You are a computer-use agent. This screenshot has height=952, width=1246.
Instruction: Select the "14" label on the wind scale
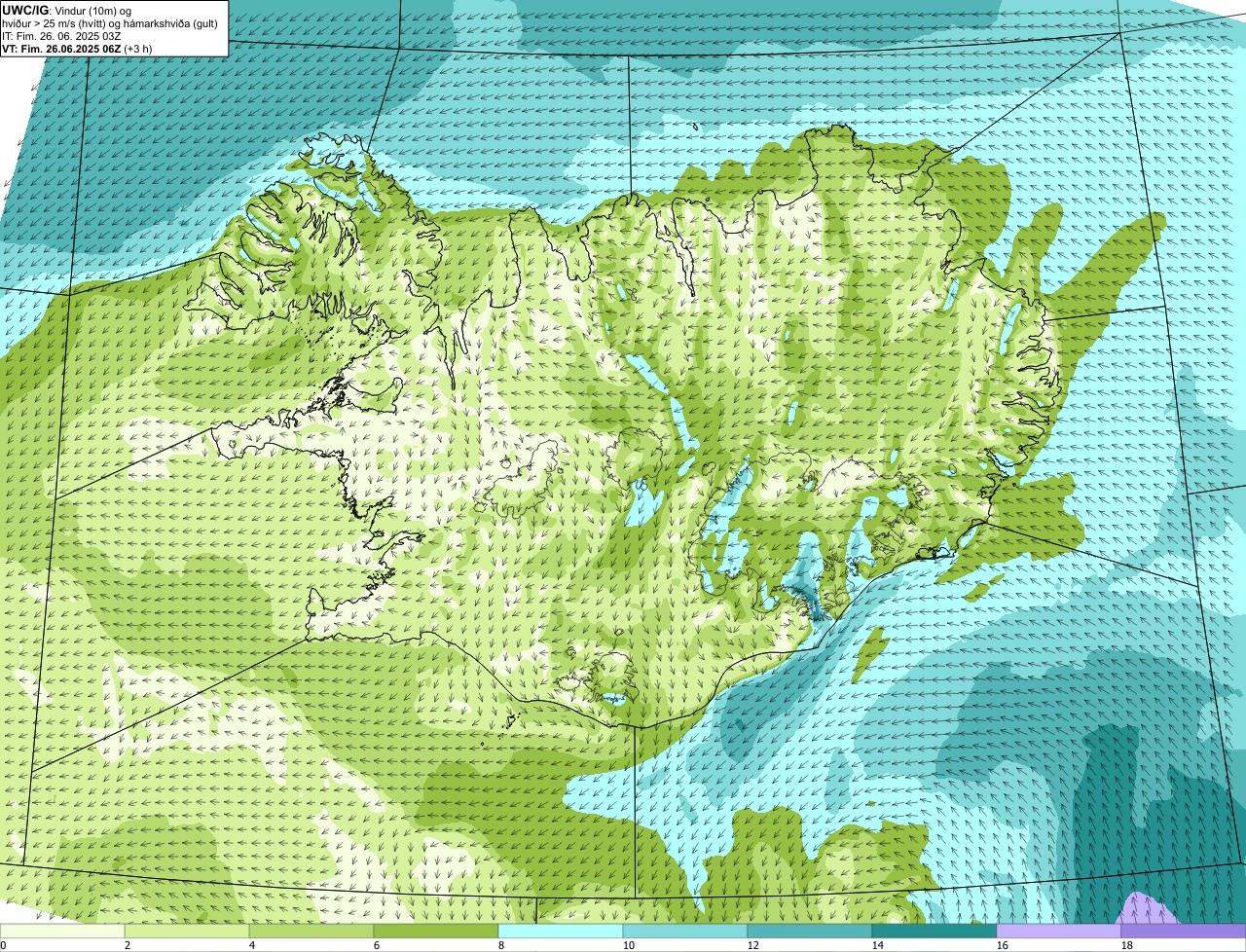[878, 945]
